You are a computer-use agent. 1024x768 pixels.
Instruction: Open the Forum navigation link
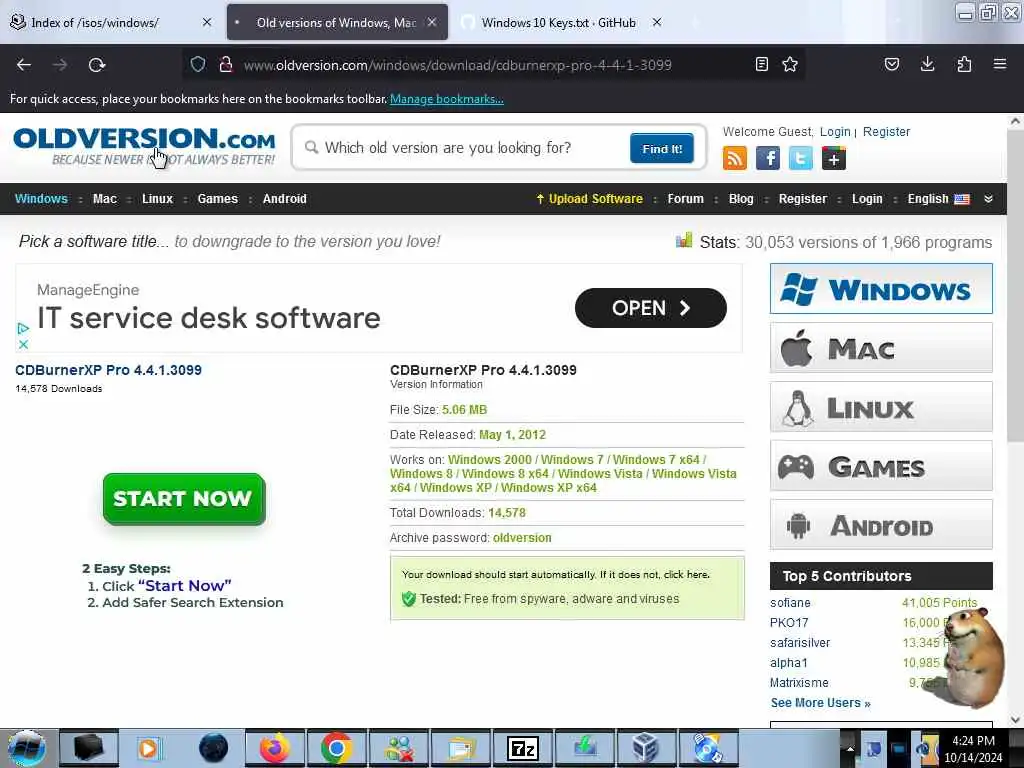click(686, 199)
